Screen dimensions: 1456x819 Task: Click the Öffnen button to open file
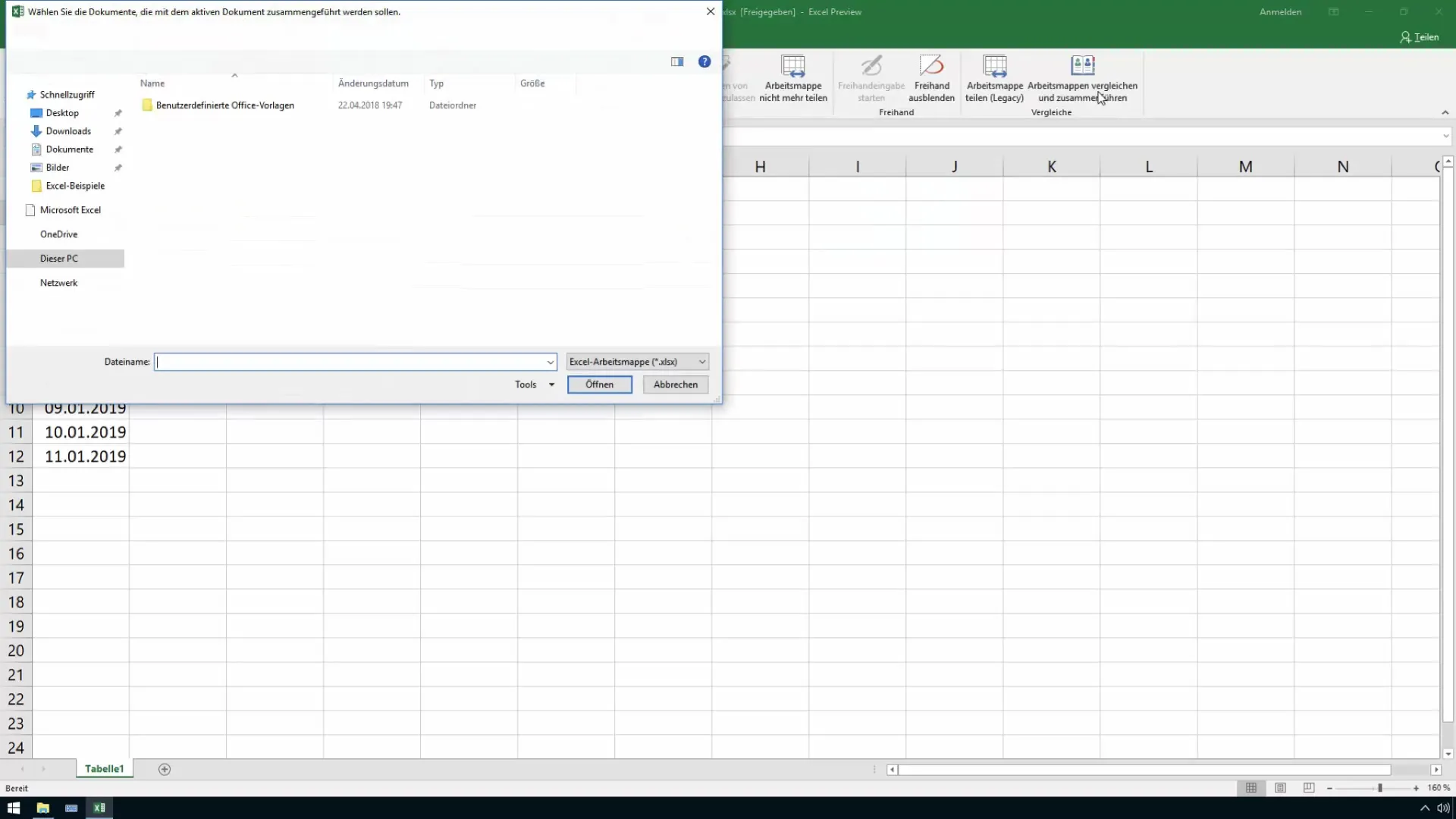tap(600, 384)
